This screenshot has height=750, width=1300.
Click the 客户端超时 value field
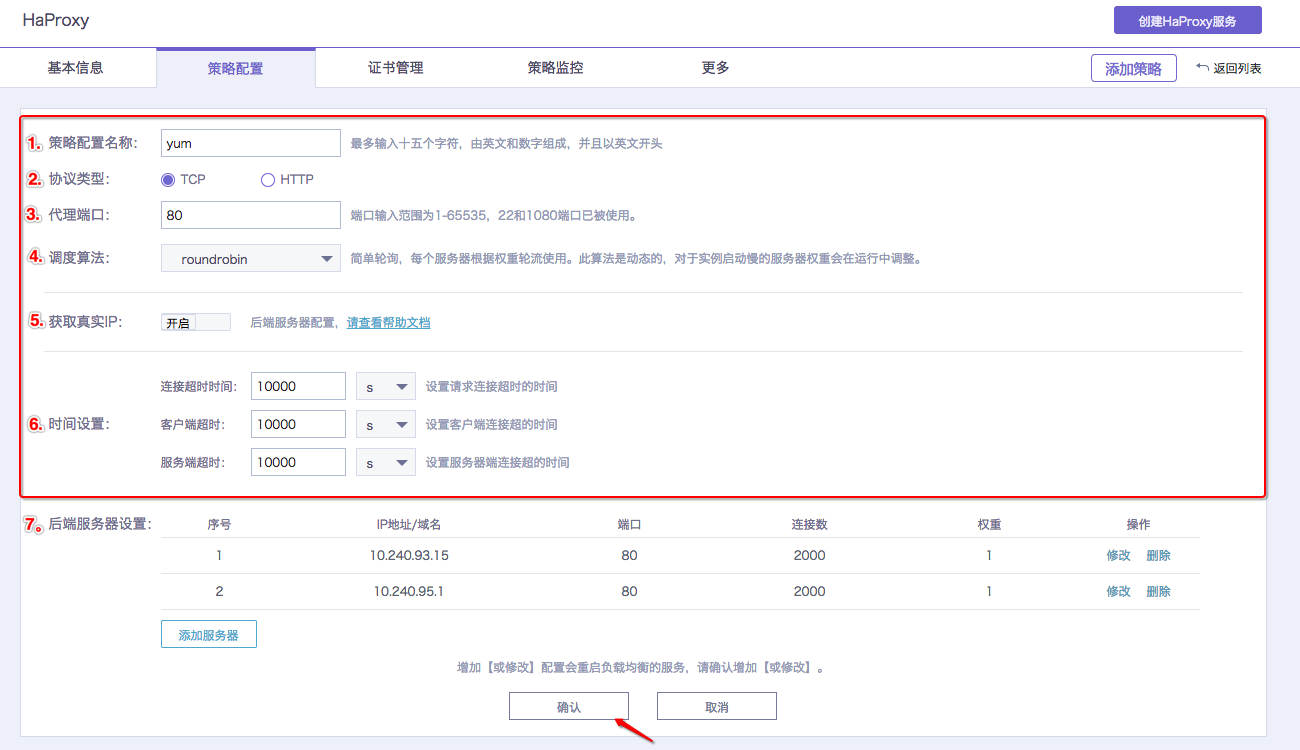298,424
